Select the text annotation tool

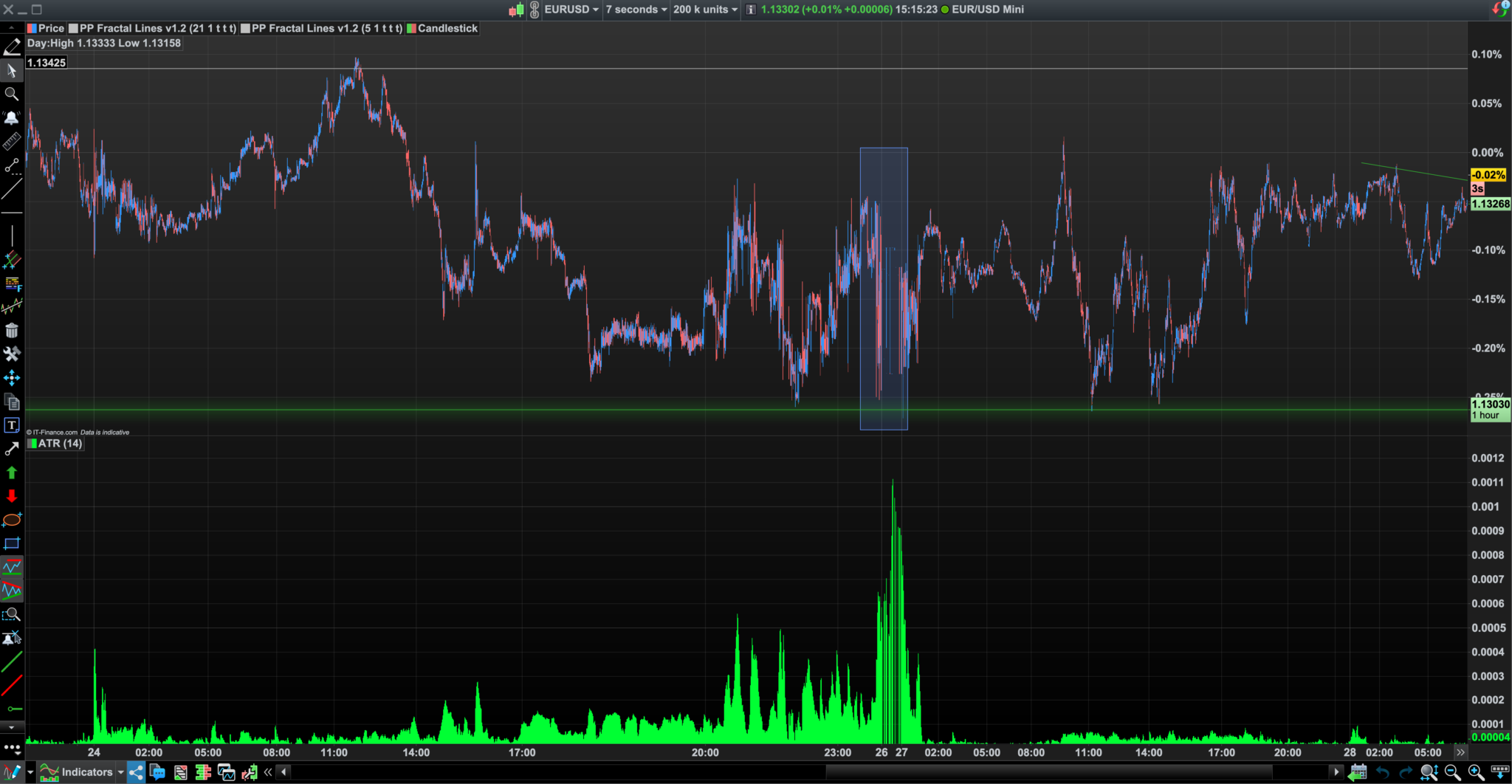[x=12, y=425]
